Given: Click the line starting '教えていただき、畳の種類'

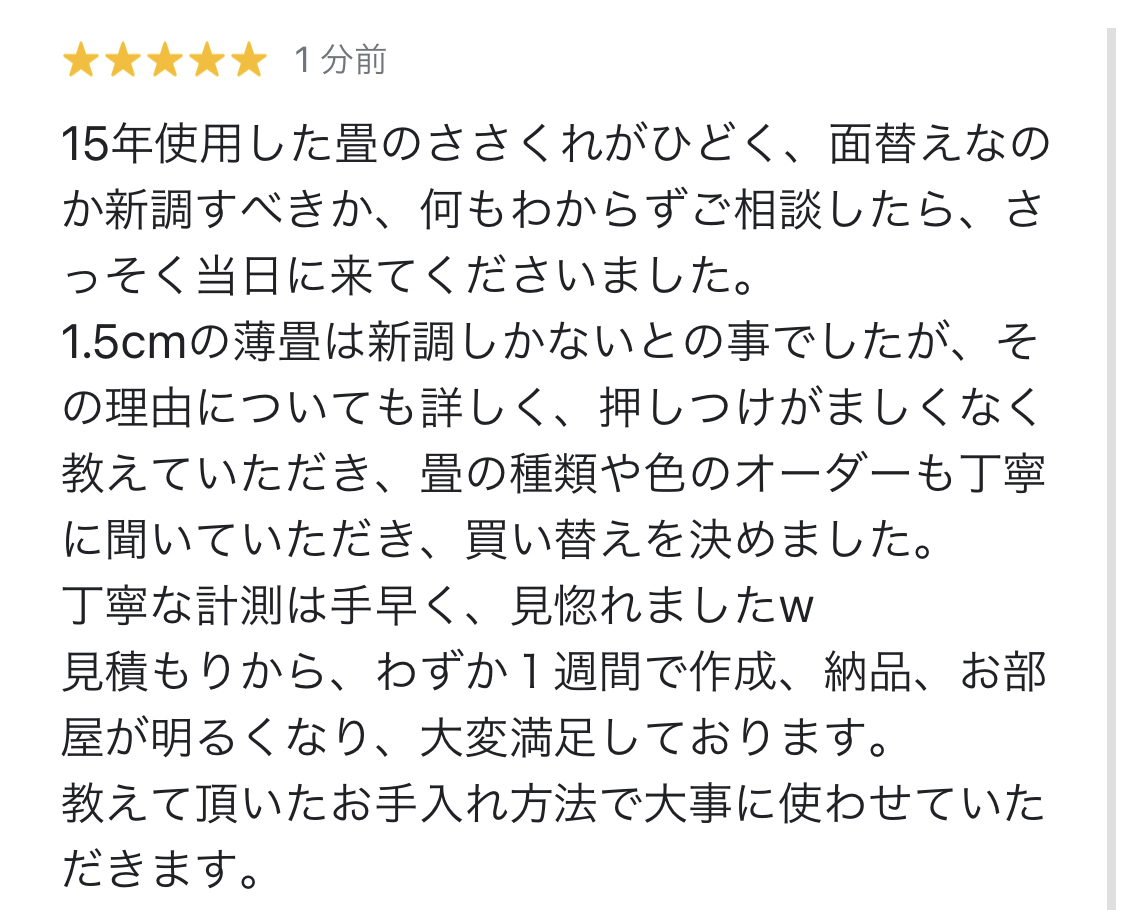Looking at the screenshot, I should pyautogui.click(x=553, y=474).
